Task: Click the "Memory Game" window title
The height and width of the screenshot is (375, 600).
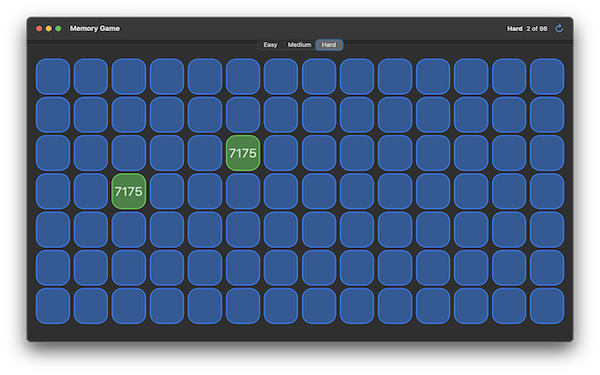Action: point(95,28)
